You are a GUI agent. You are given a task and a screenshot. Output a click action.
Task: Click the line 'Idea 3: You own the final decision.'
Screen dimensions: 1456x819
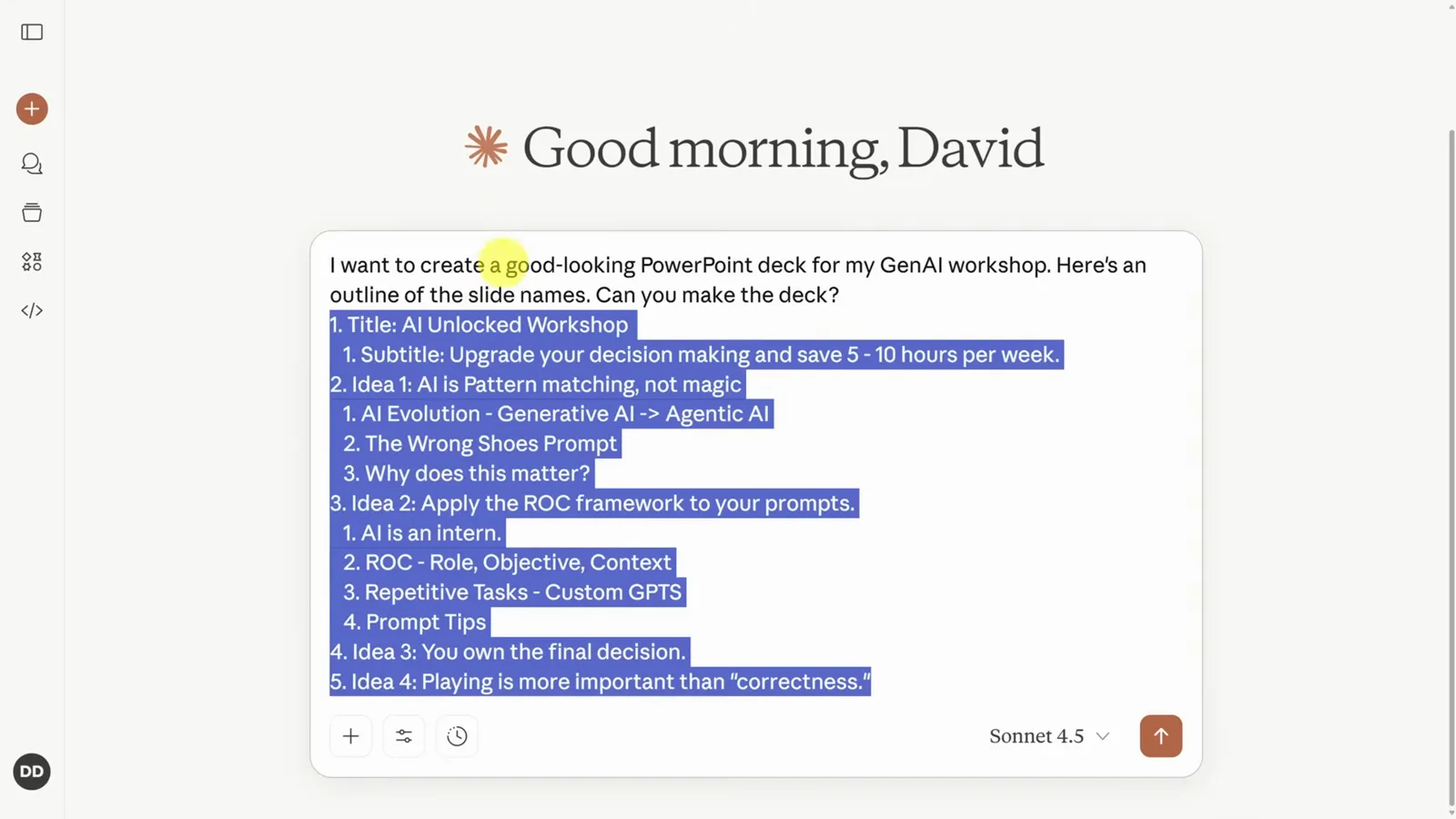pos(508,652)
